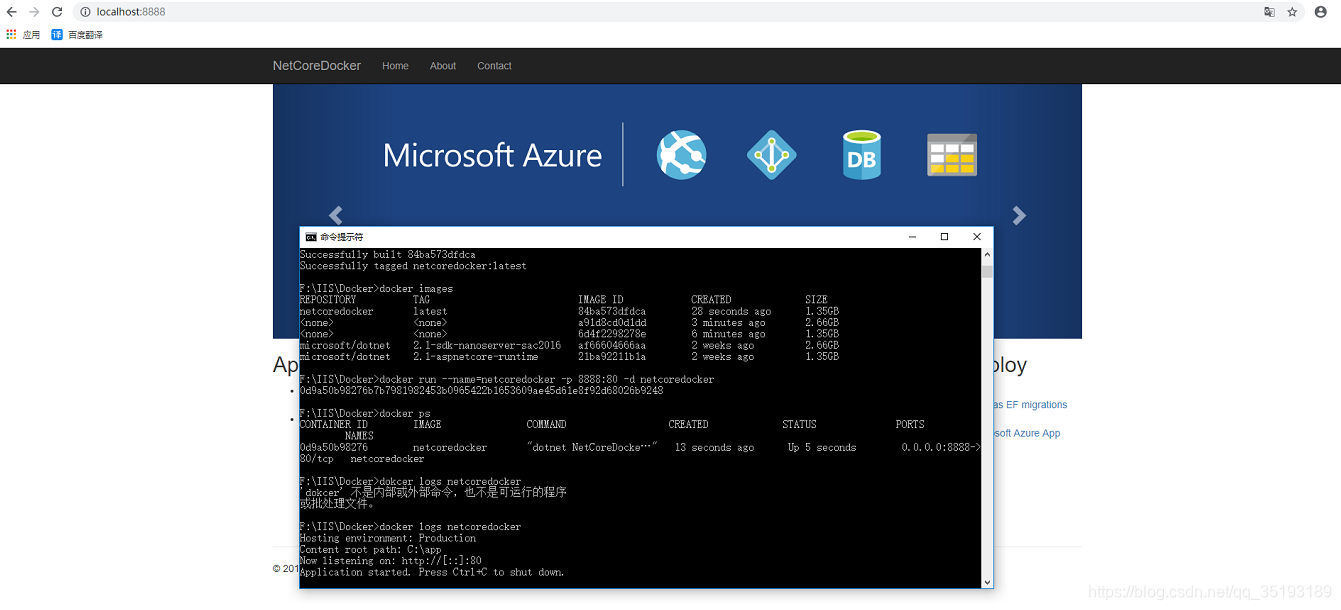The height and width of the screenshot is (610, 1341).
Task: Open the Apps grid bookmark
Action: point(23,35)
